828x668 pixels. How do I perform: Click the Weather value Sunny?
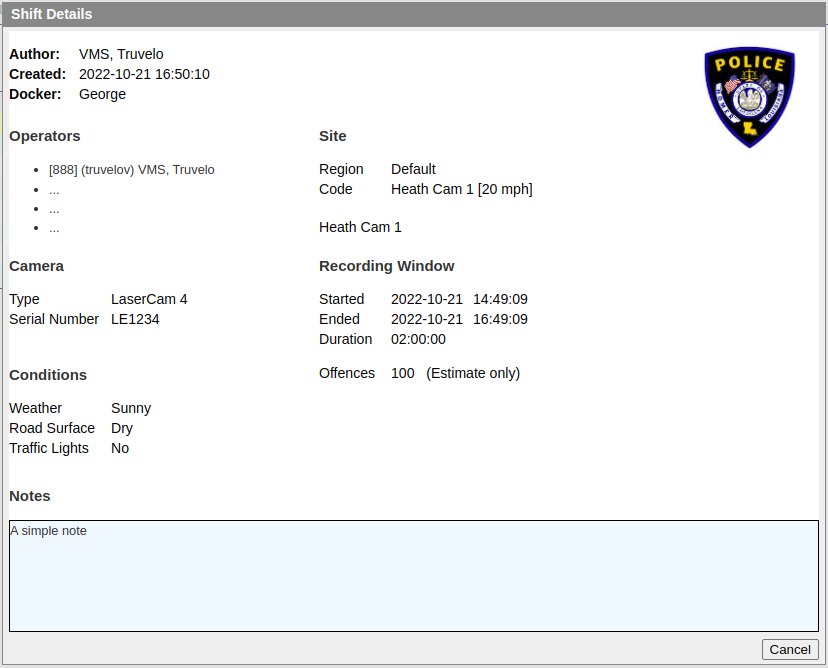click(x=131, y=408)
